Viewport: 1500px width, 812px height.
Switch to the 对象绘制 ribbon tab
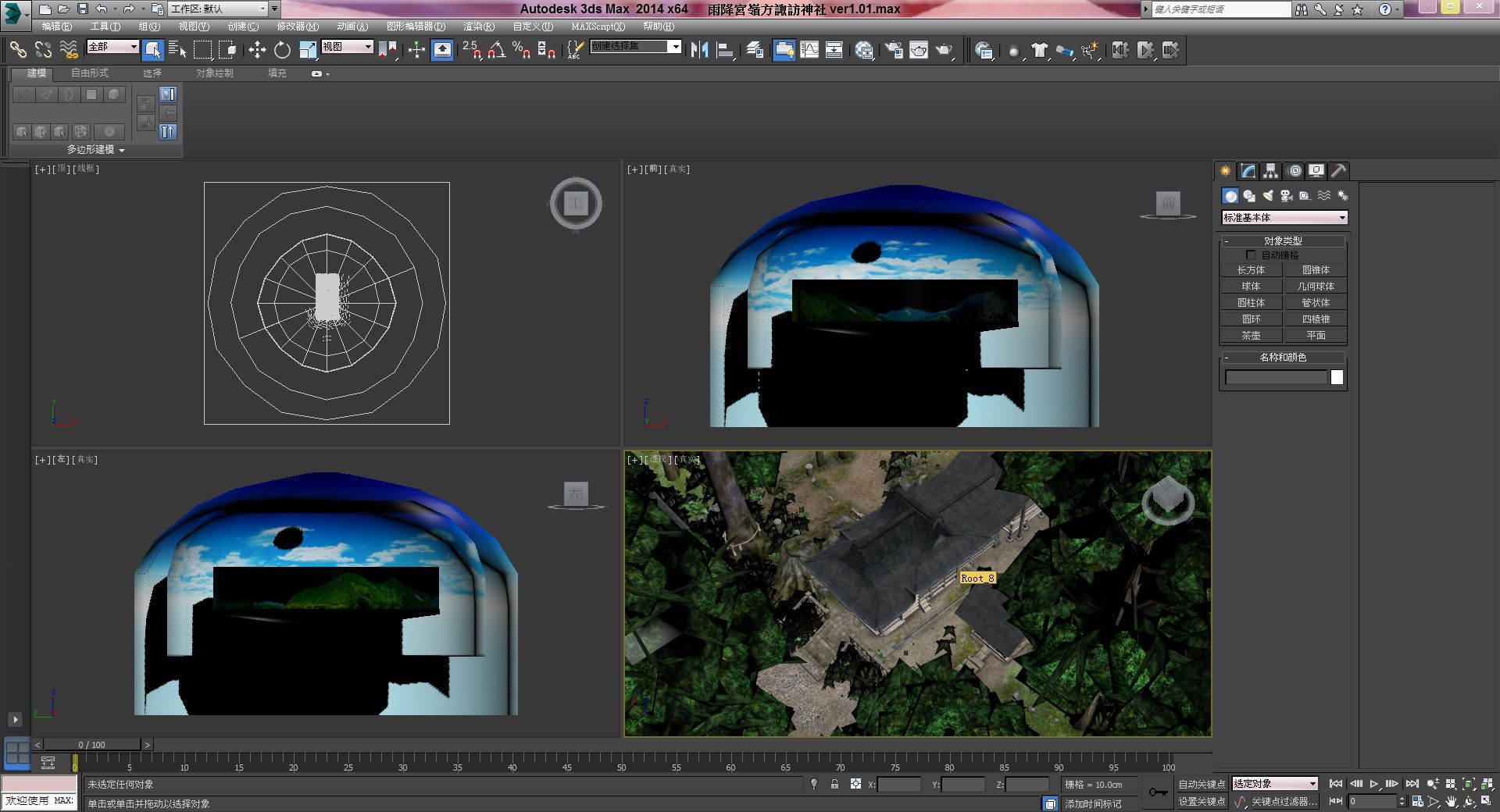click(x=215, y=73)
